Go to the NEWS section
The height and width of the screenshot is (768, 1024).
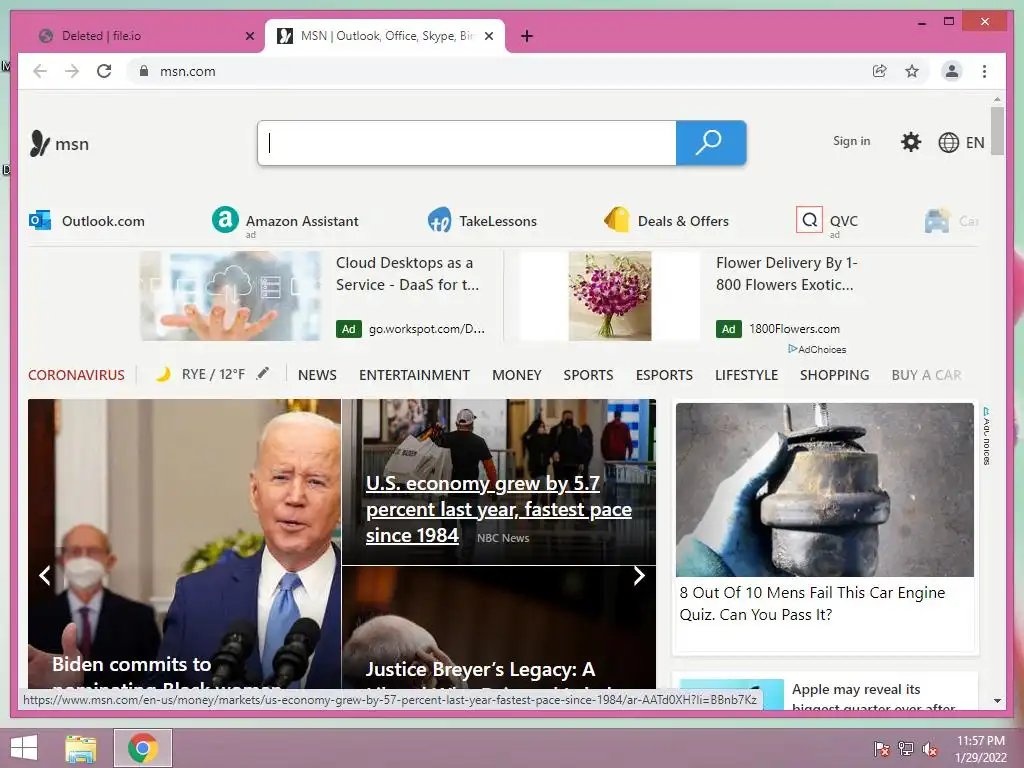tap(317, 375)
